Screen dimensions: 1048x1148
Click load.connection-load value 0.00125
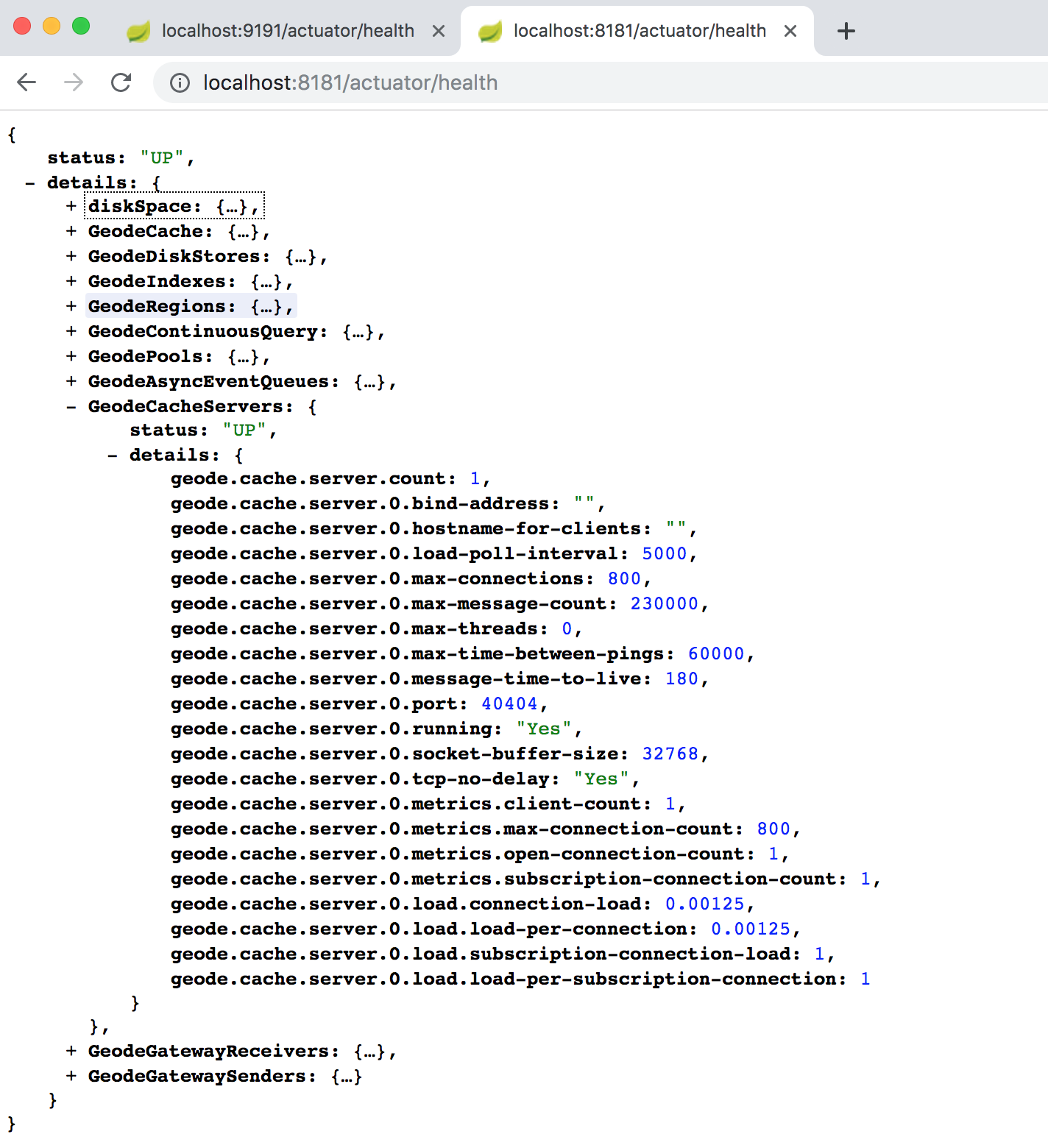coord(705,904)
